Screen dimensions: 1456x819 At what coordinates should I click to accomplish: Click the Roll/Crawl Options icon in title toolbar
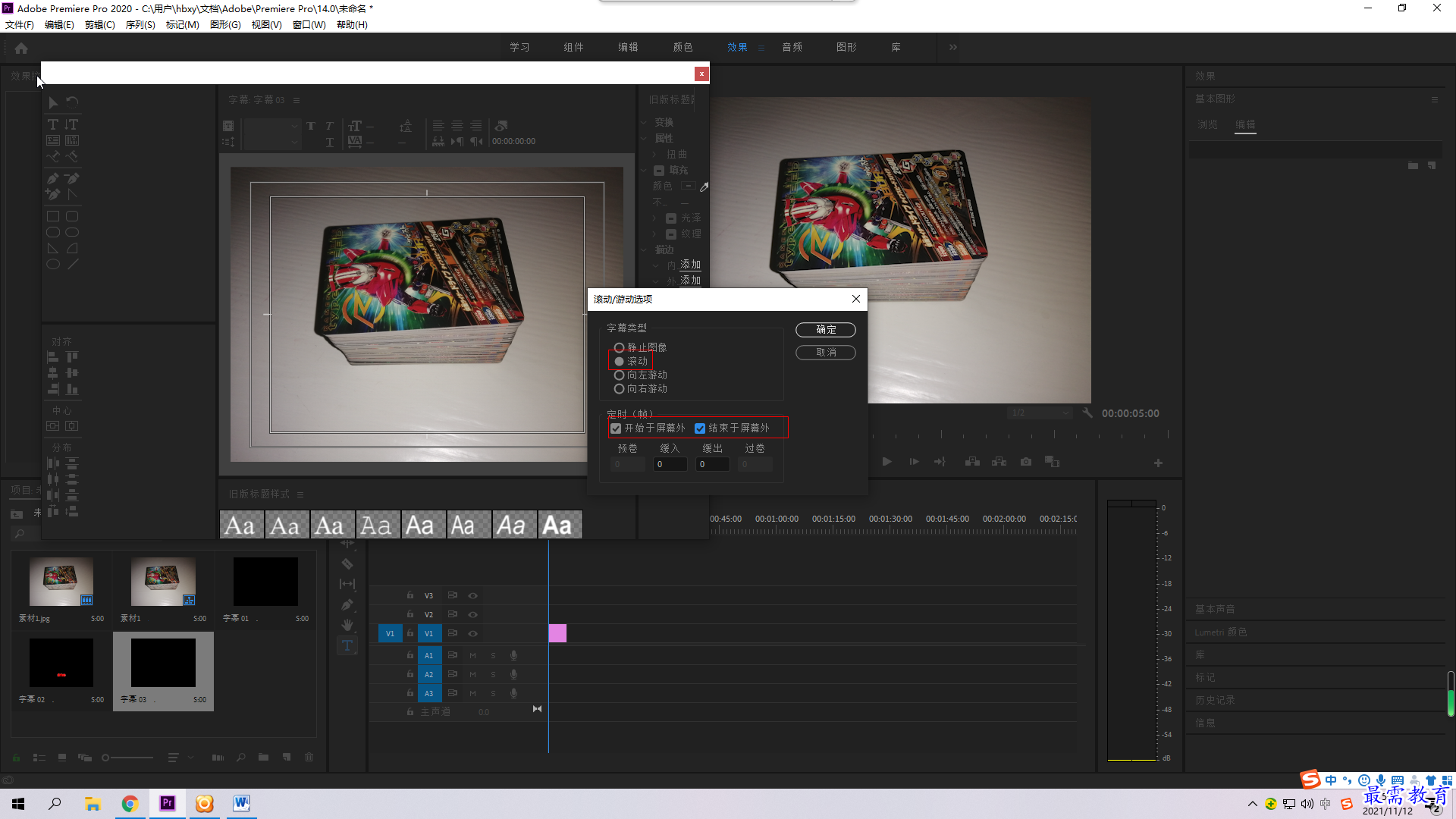(227, 141)
